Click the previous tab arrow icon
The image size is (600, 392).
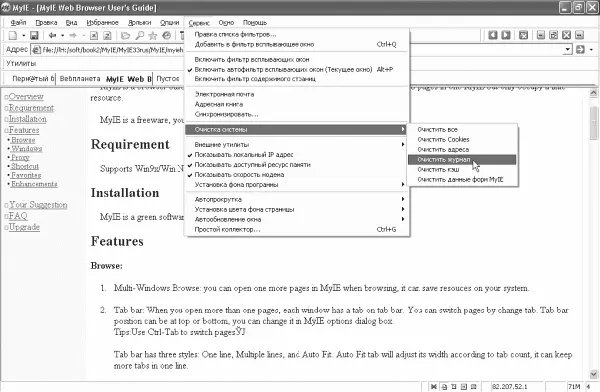click(x=493, y=35)
